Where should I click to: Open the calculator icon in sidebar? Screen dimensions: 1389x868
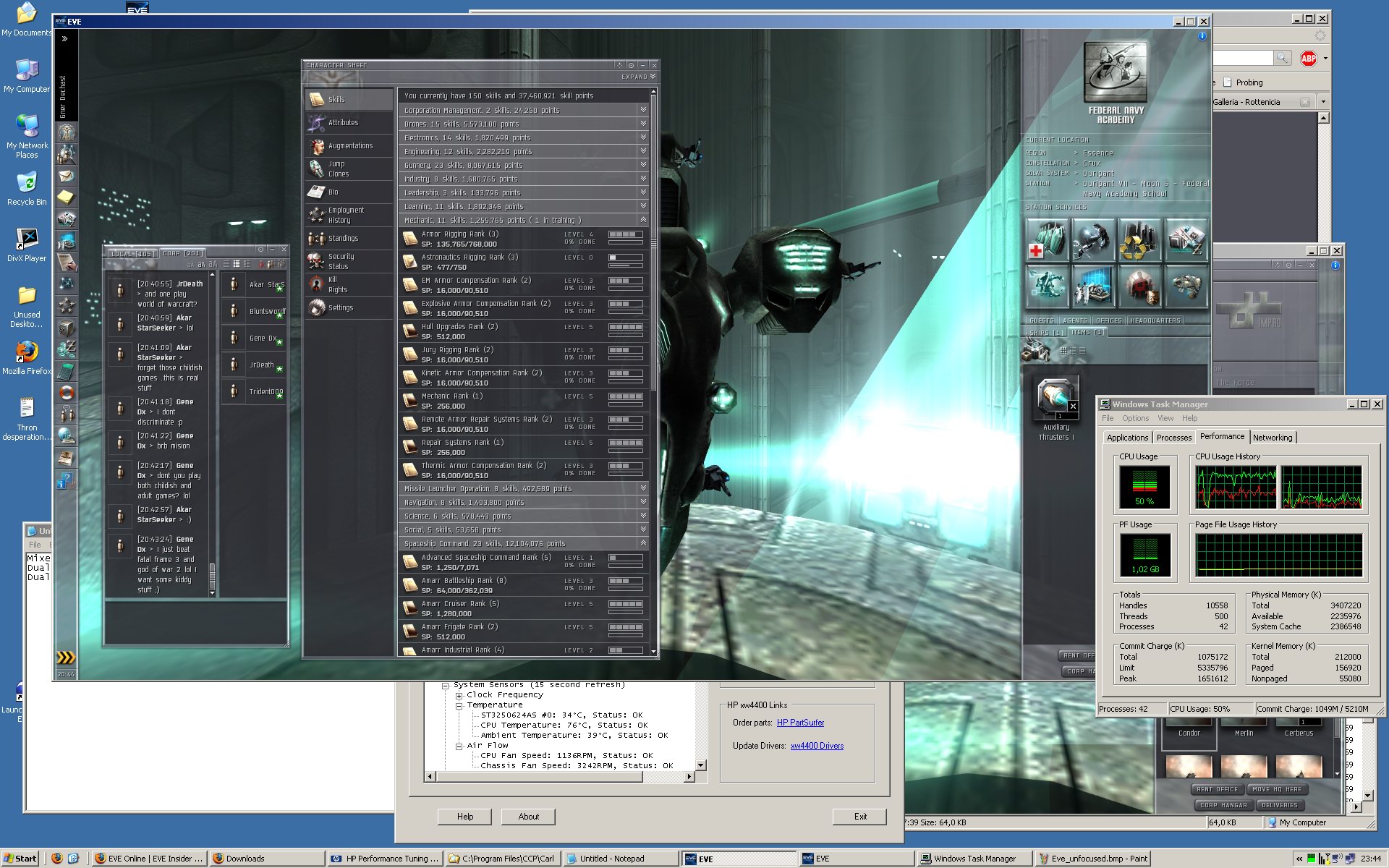pyautogui.click(x=67, y=372)
